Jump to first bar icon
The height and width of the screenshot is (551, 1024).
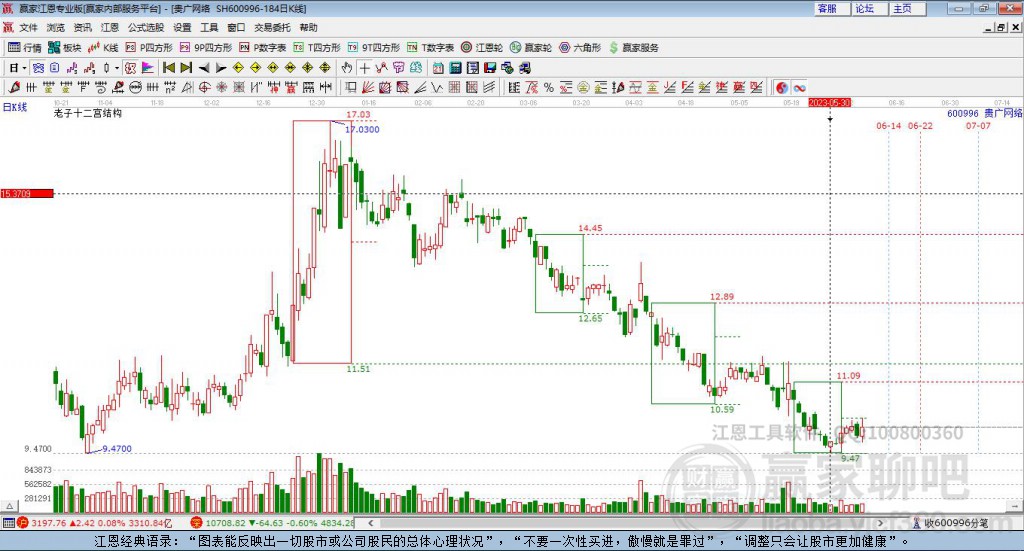point(169,68)
